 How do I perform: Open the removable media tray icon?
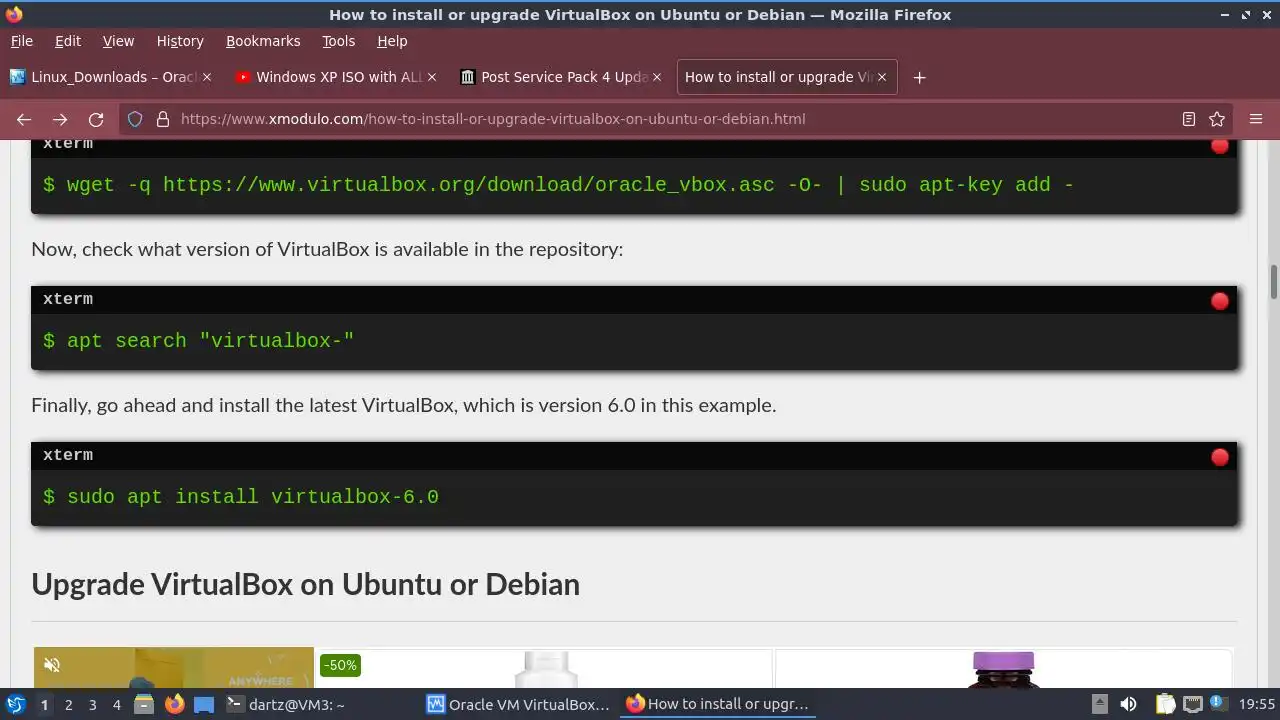pyautogui.click(x=1099, y=704)
